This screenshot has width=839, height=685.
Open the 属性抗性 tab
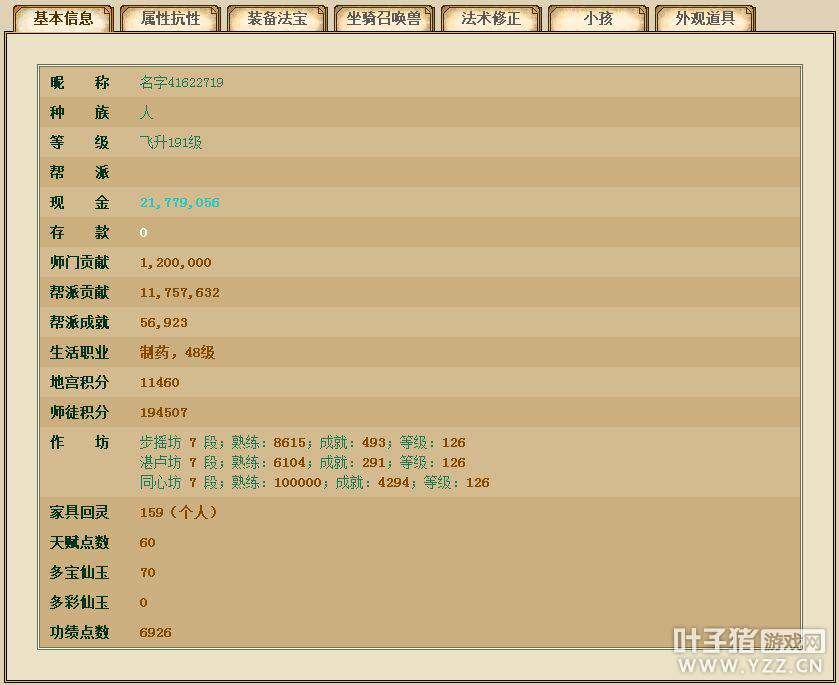(170, 18)
